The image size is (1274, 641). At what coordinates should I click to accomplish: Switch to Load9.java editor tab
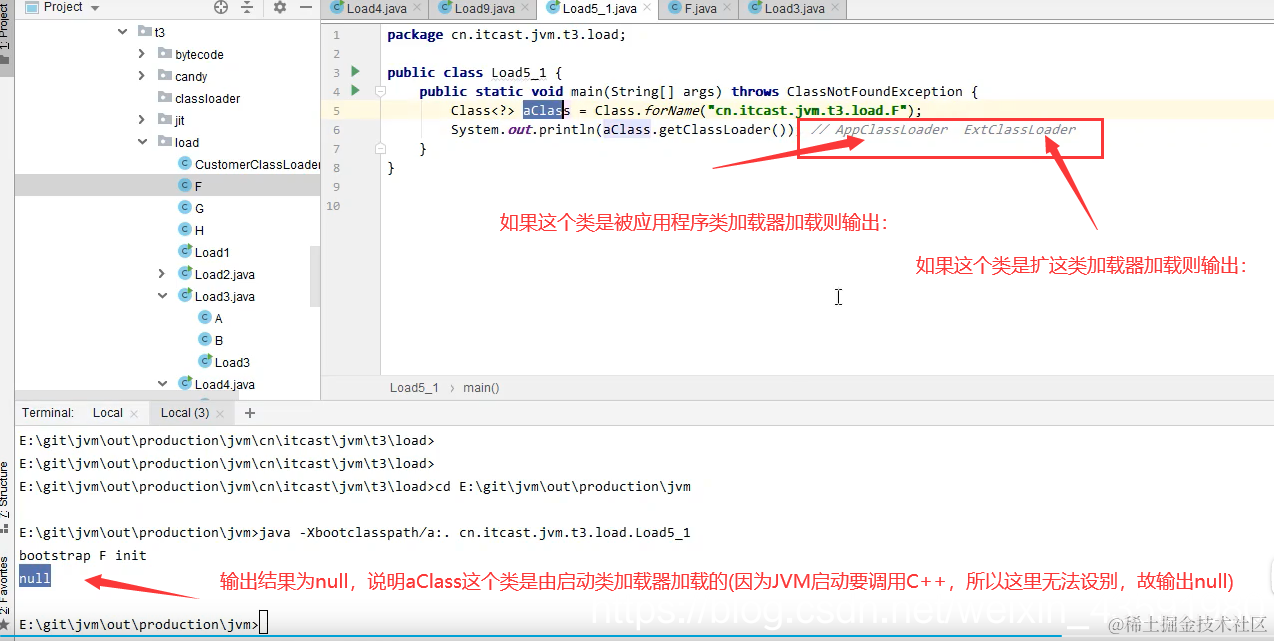pos(484,9)
